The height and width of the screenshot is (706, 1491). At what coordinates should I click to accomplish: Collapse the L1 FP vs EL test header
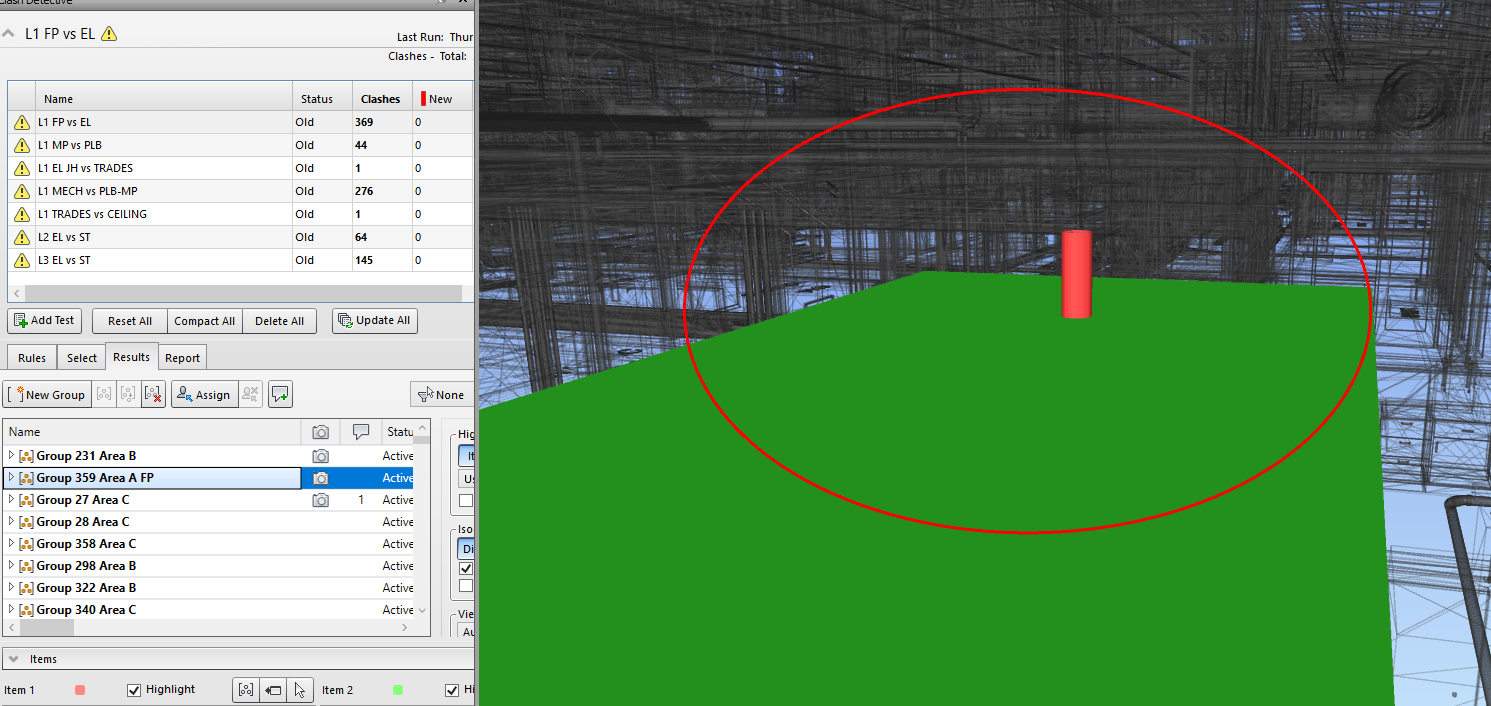(9, 34)
